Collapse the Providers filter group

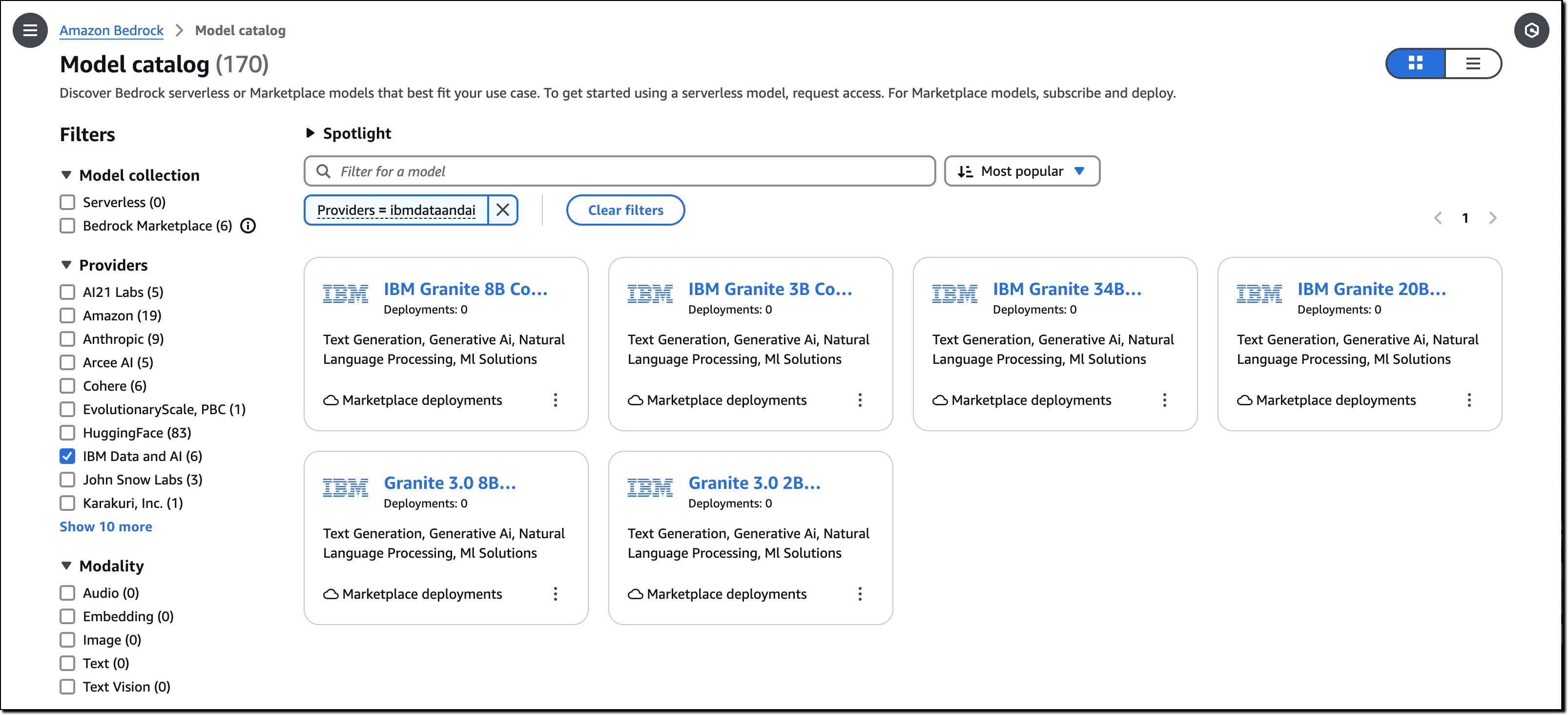tap(66, 265)
